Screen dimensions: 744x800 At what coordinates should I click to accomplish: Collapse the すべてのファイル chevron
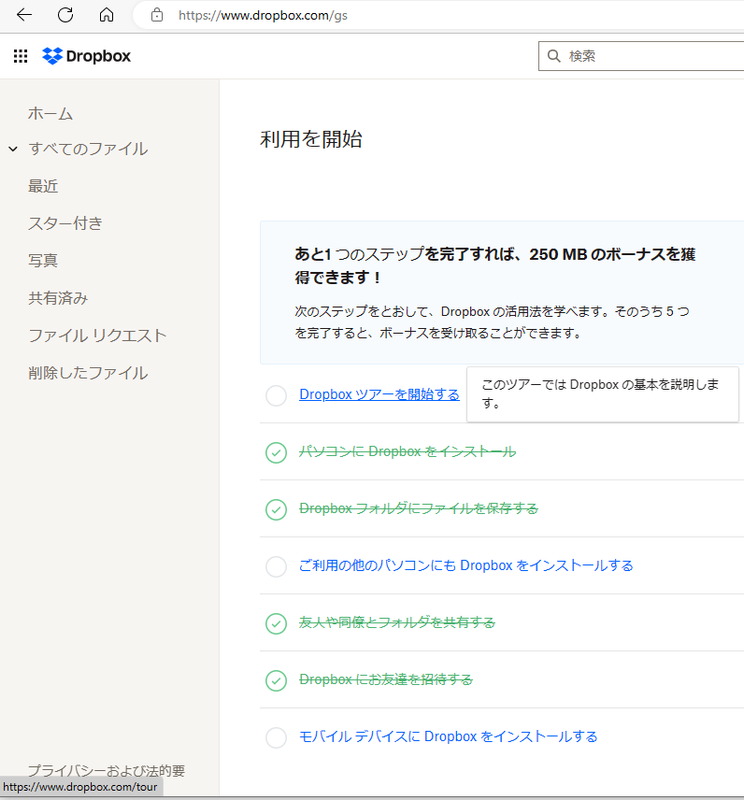click(x=13, y=149)
